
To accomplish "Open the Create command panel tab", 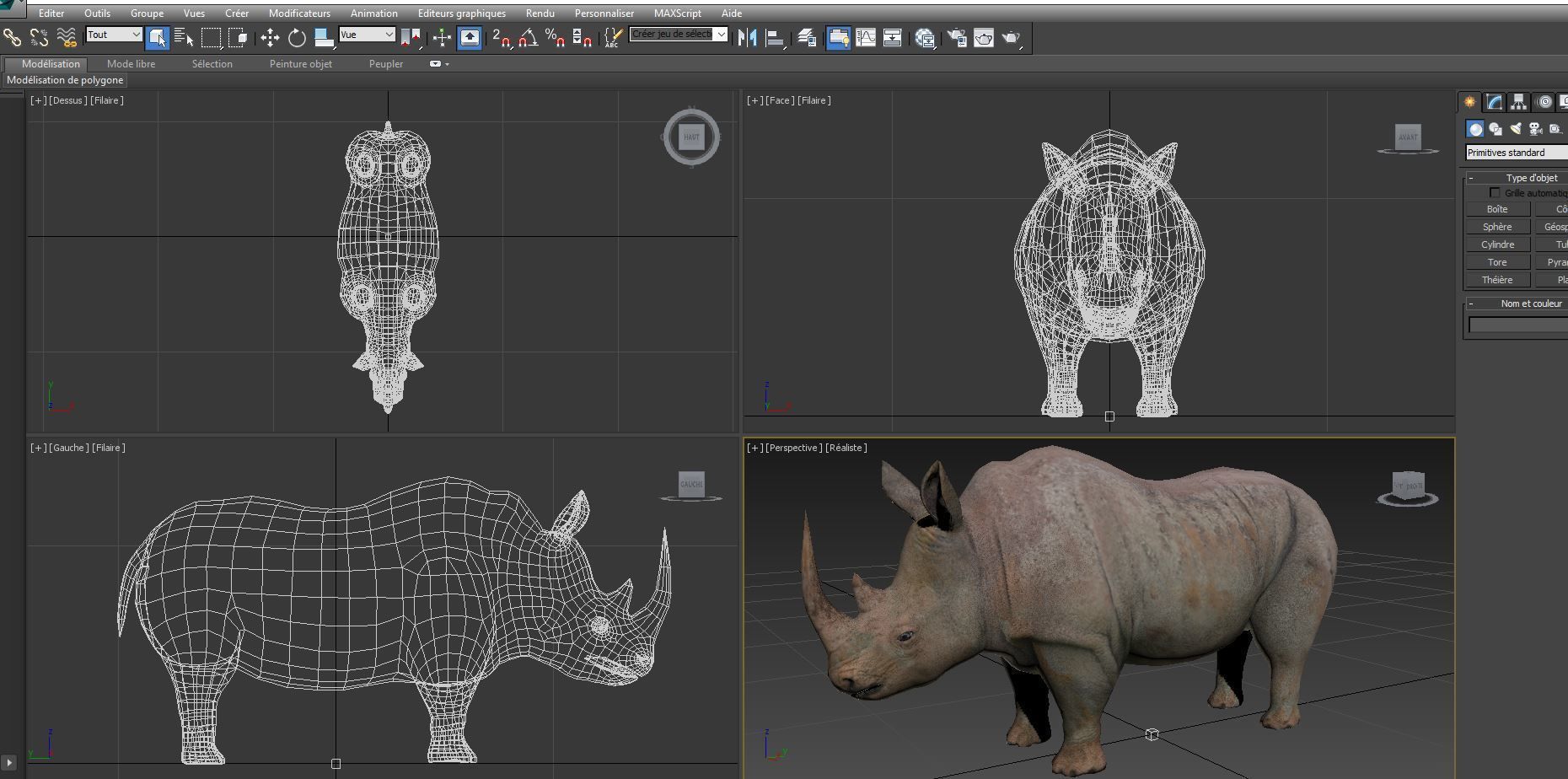I will pos(1469,102).
